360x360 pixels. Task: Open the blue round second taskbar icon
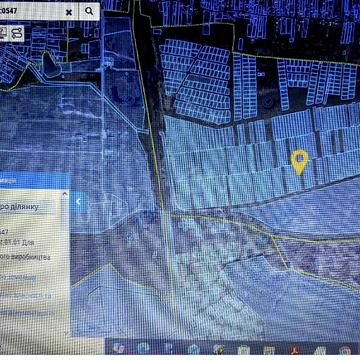click(144, 348)
